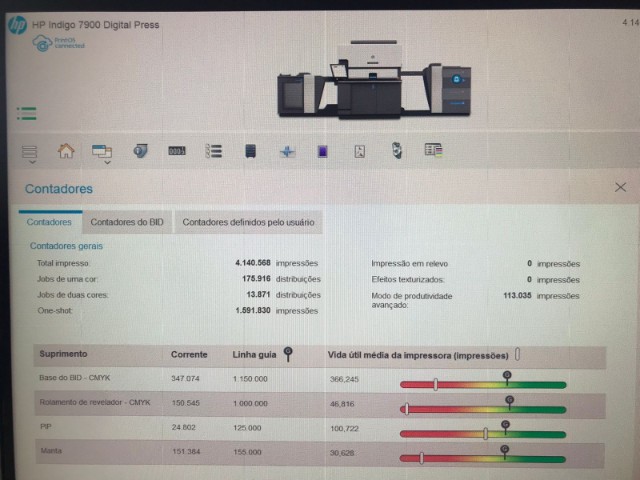This screenshot has width=640, height=480.
Task: Click guide pin on Base do BID bar
Action: point(507,377)
